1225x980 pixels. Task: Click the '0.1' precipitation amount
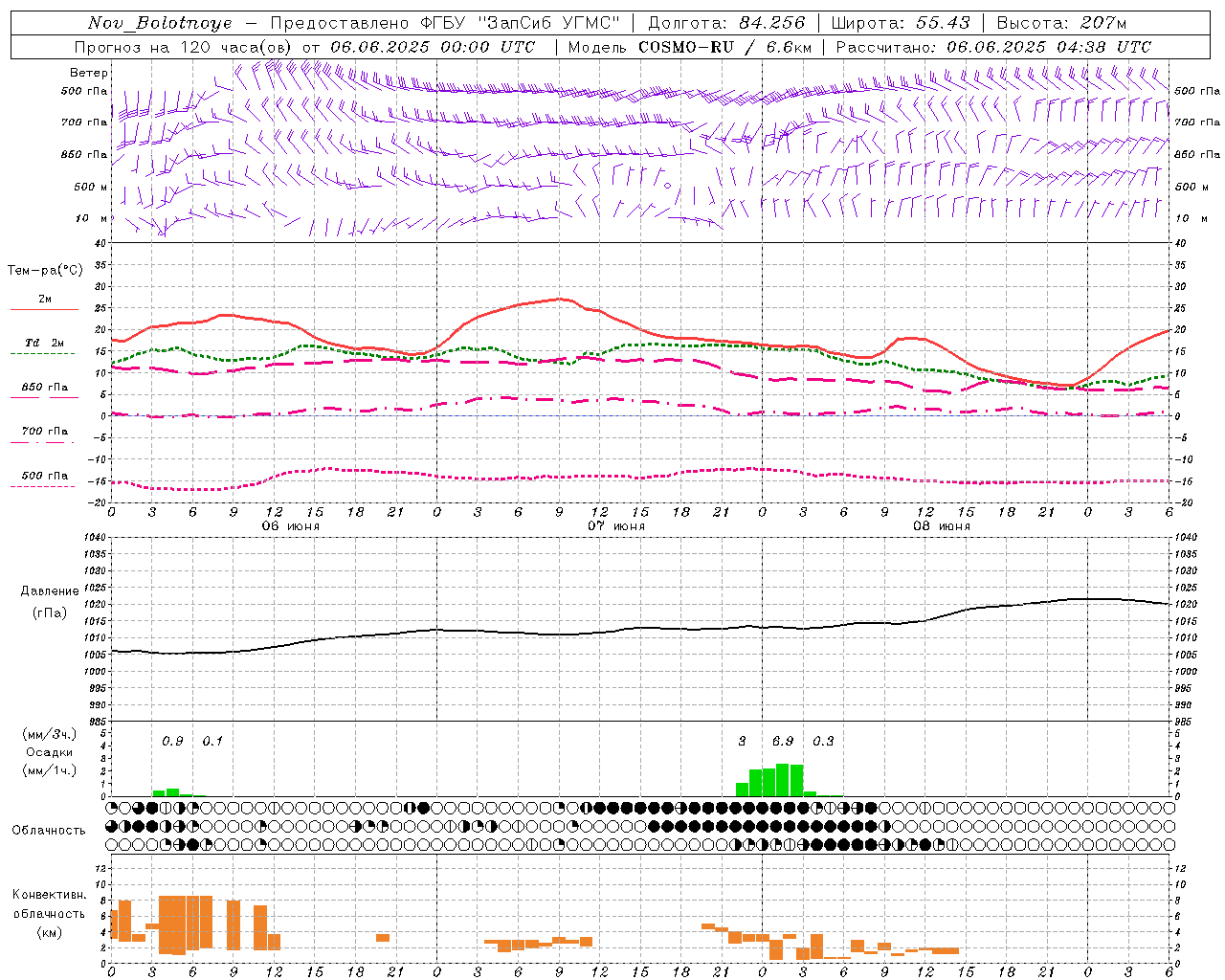click(x=212, y=742)
